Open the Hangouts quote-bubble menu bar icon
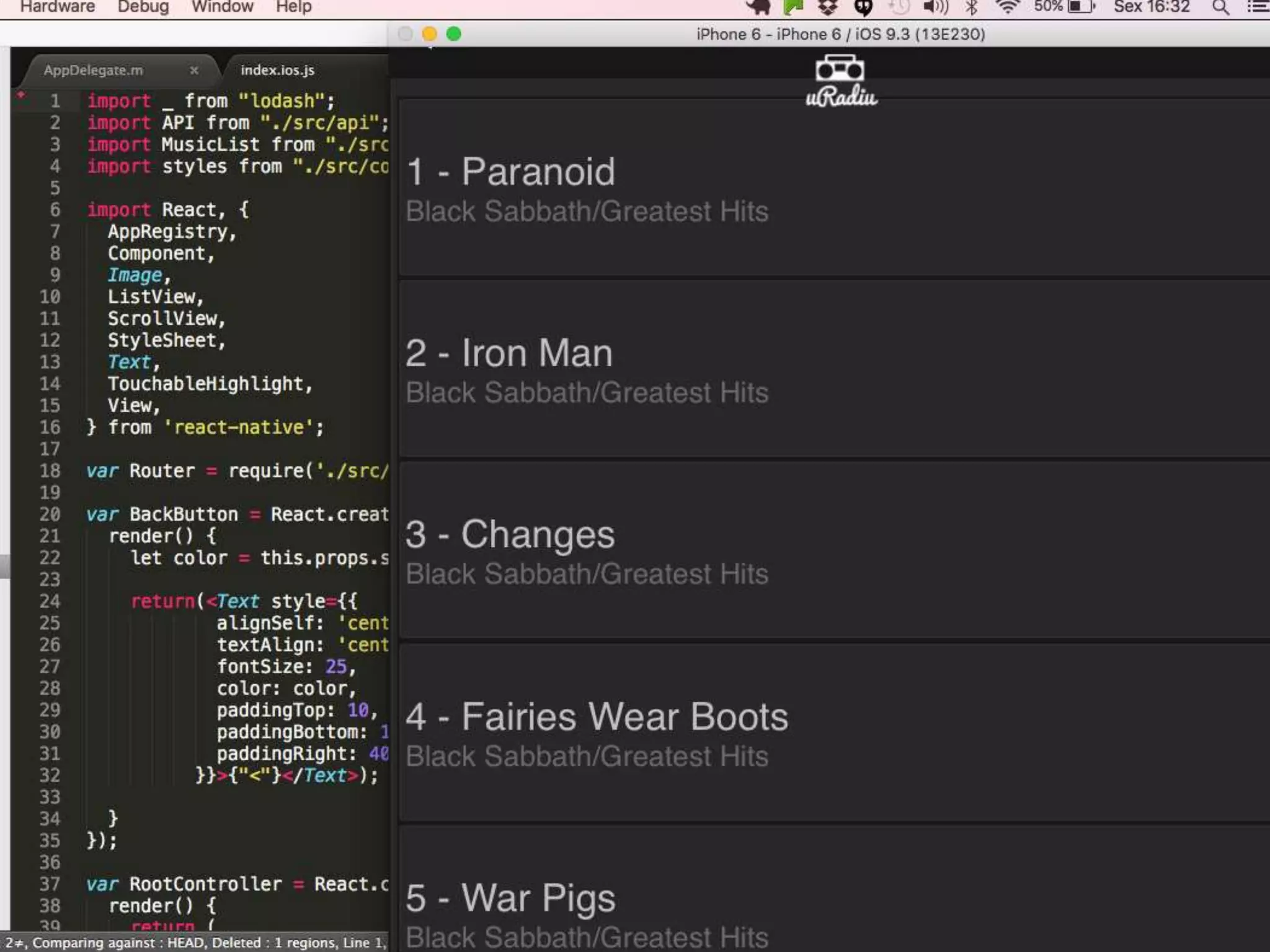This screenshot has width=1270, height=952. (x=863, y=7)
